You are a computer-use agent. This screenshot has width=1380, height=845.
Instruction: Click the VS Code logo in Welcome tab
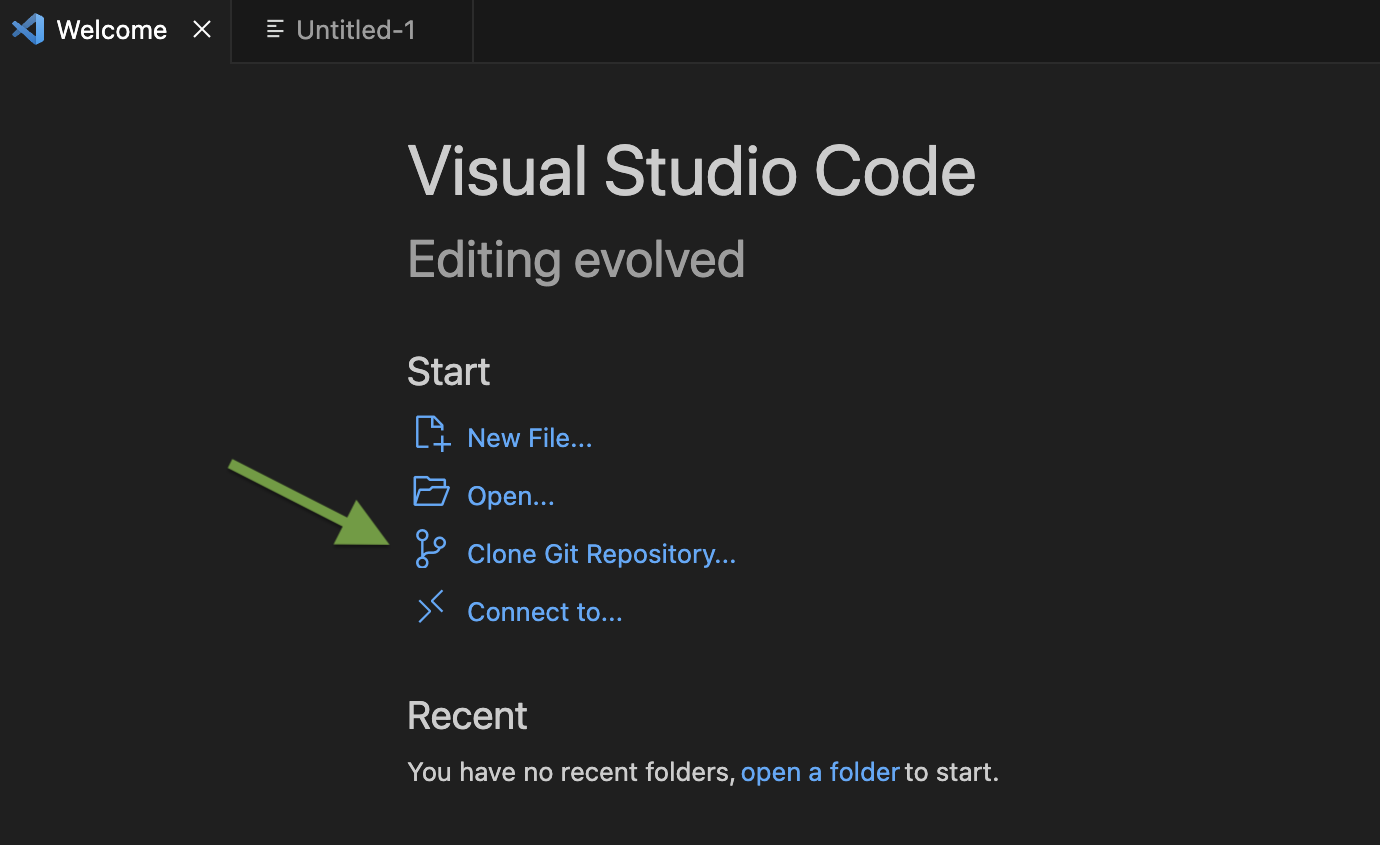[28, 30]
